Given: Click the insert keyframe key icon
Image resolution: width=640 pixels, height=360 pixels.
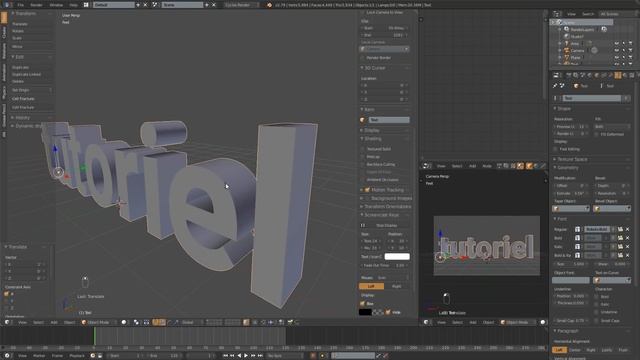Looking at the screenshot, I should click(x=379, y=356).
